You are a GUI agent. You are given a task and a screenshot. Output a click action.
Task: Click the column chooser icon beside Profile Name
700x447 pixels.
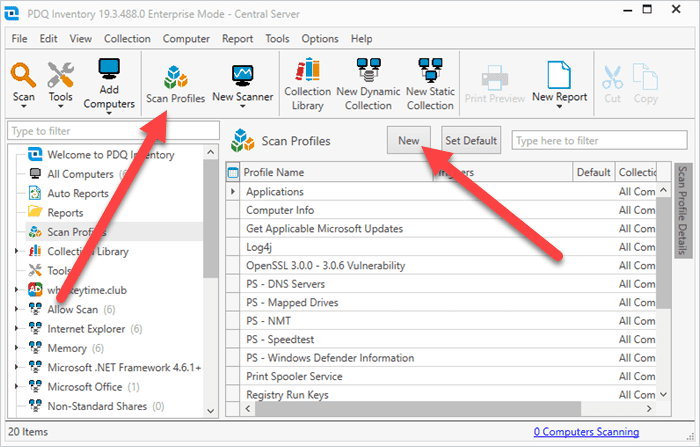coord(233,172)
